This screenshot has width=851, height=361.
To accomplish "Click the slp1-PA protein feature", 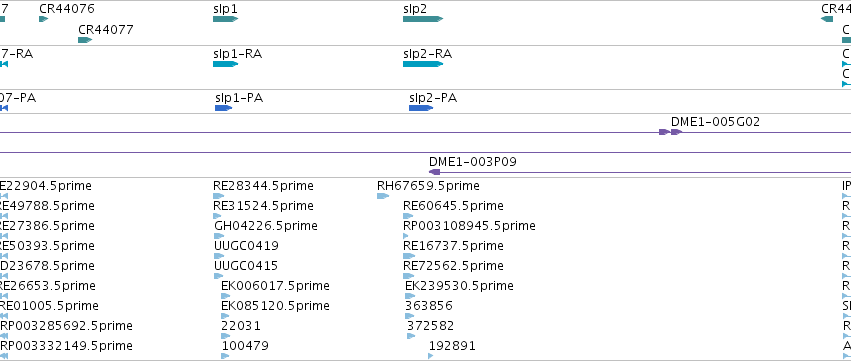I will (224, 108).
